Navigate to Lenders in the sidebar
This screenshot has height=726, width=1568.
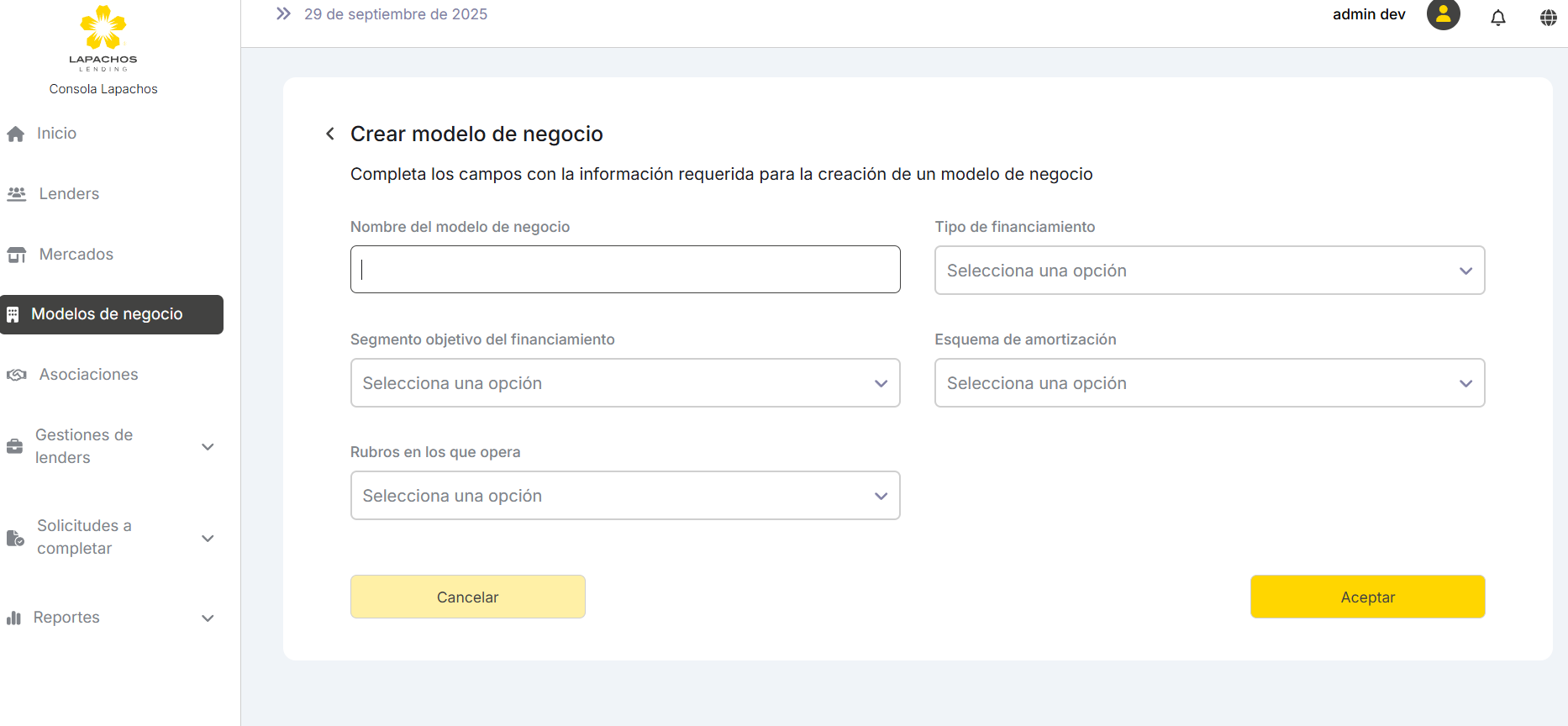tap(69, 194)
